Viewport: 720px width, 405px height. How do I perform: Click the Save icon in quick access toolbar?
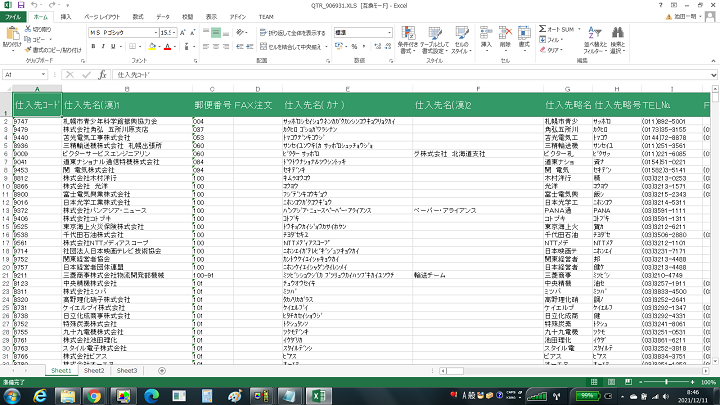click(x=22, y=5)
